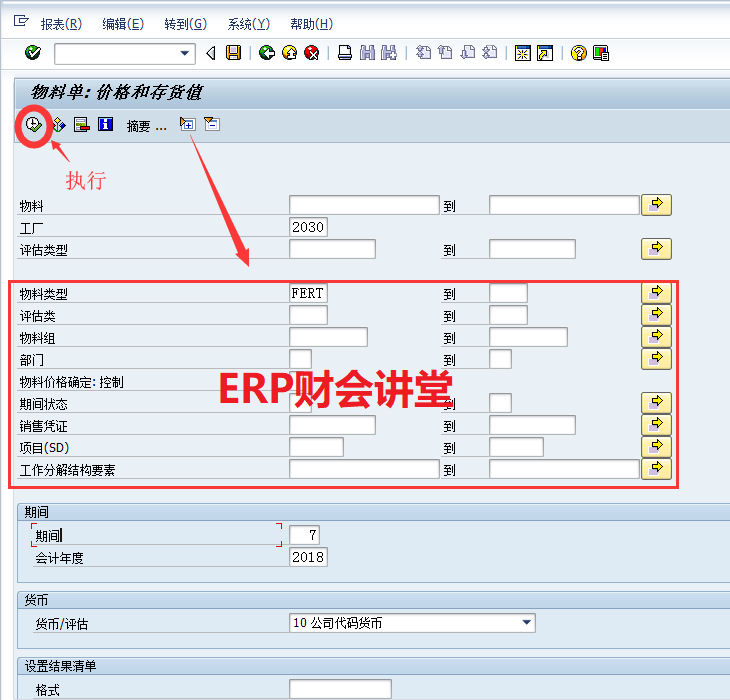Image resolution: width=730 pixels, height=700 pixels.
Task: Click the 项目(SD) from-value input field
Action: 316,447
